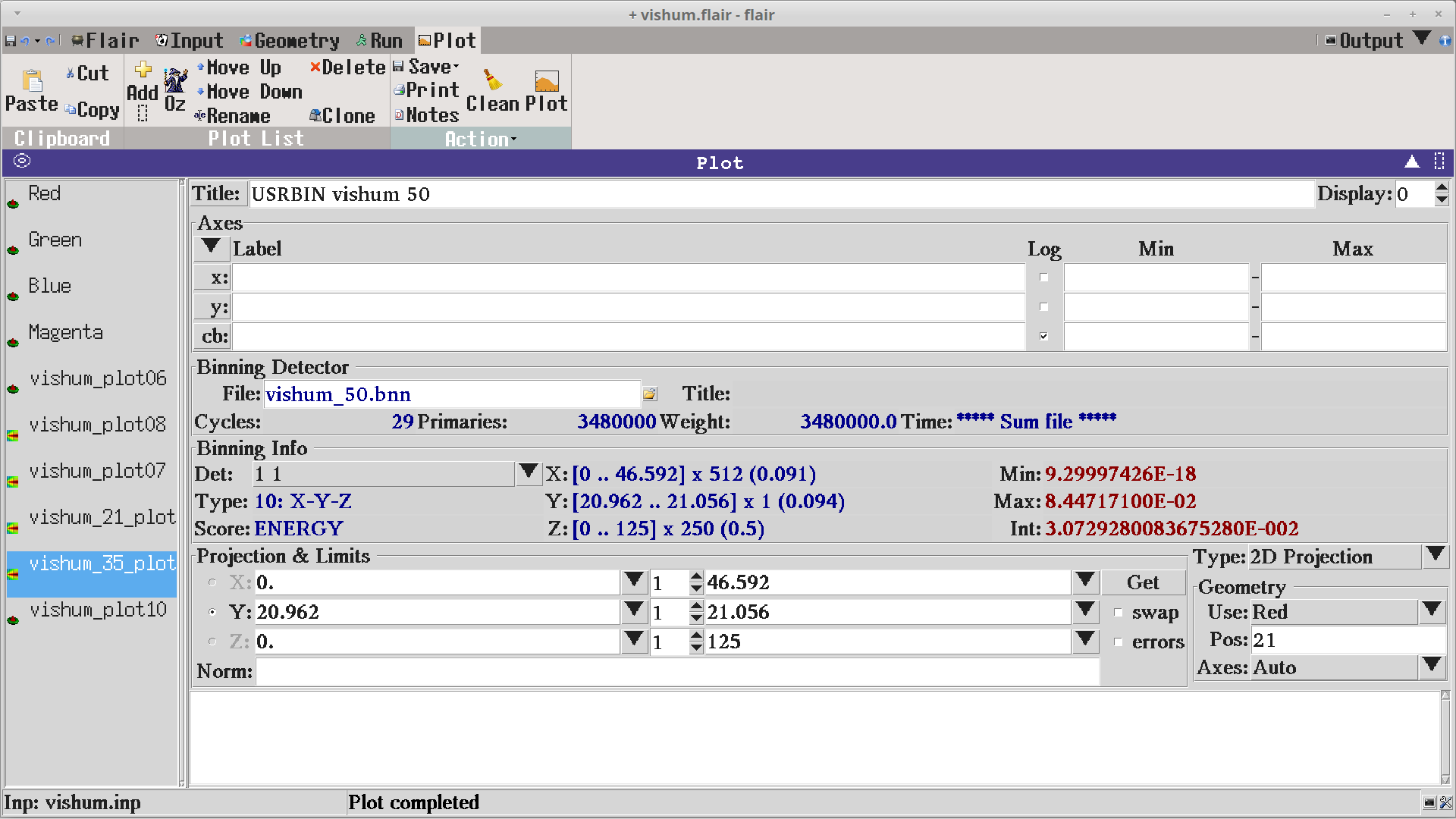Click the save project floppy icon
The height and width of the screenshot is (819, 1456).
coord(10,41)
